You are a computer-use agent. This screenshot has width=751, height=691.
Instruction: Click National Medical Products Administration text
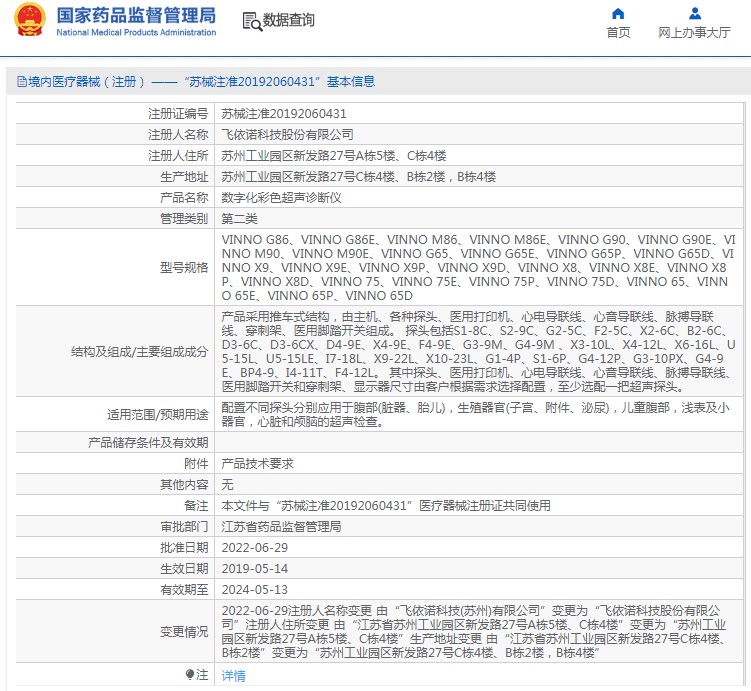point(136,33)
